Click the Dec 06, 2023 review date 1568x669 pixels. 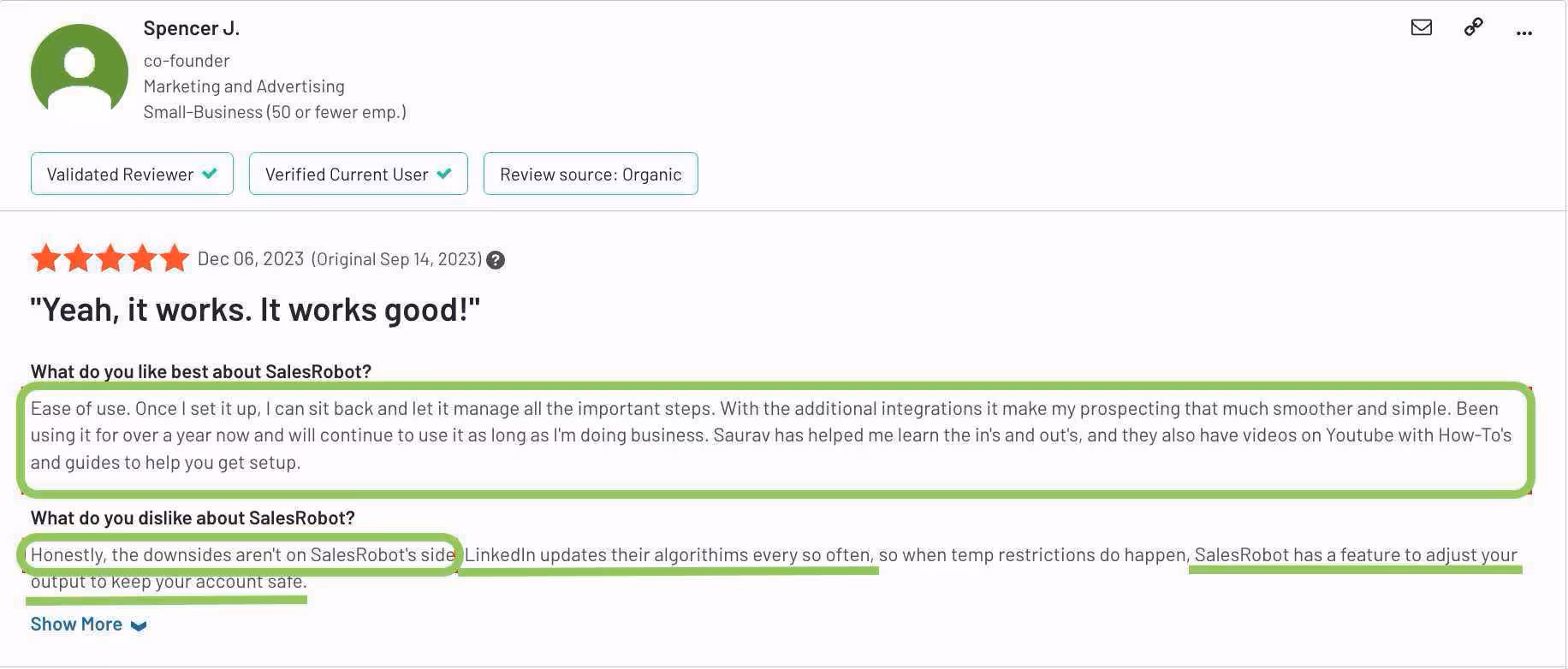click(250, 258)
